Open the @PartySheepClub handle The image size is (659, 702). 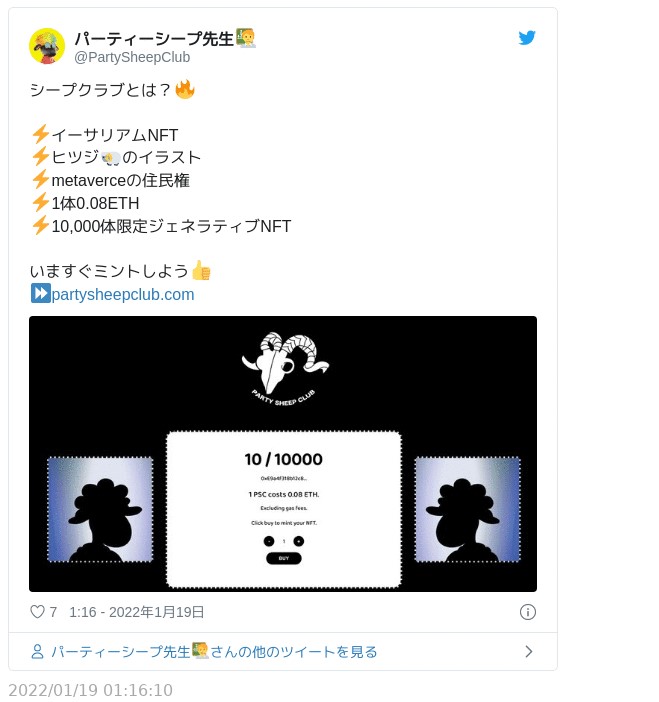pos(132,57)
